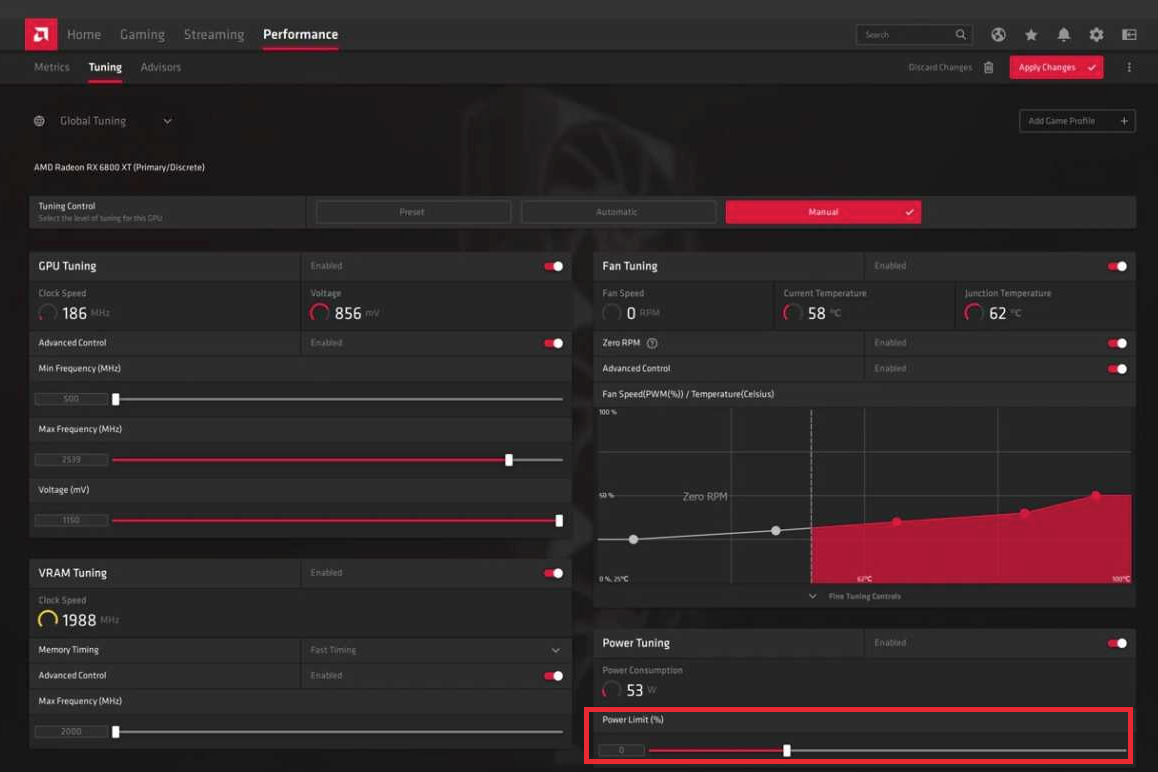Click the Global Tuning globe icon
This screenshot has width=1158, height=772.
pos(39,120)
